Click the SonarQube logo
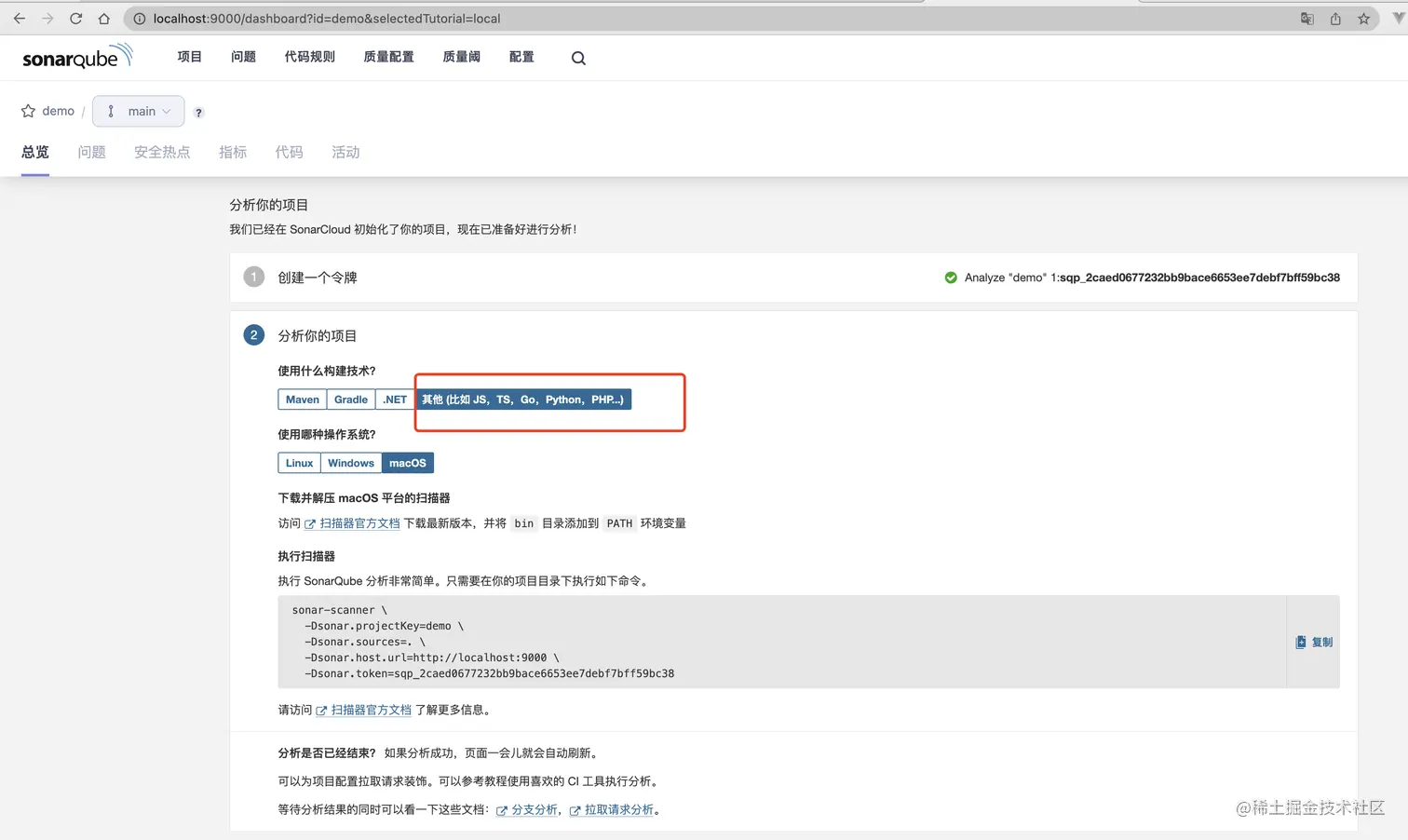The width and height of the screenshot is (1408, 840). point(78,57)
